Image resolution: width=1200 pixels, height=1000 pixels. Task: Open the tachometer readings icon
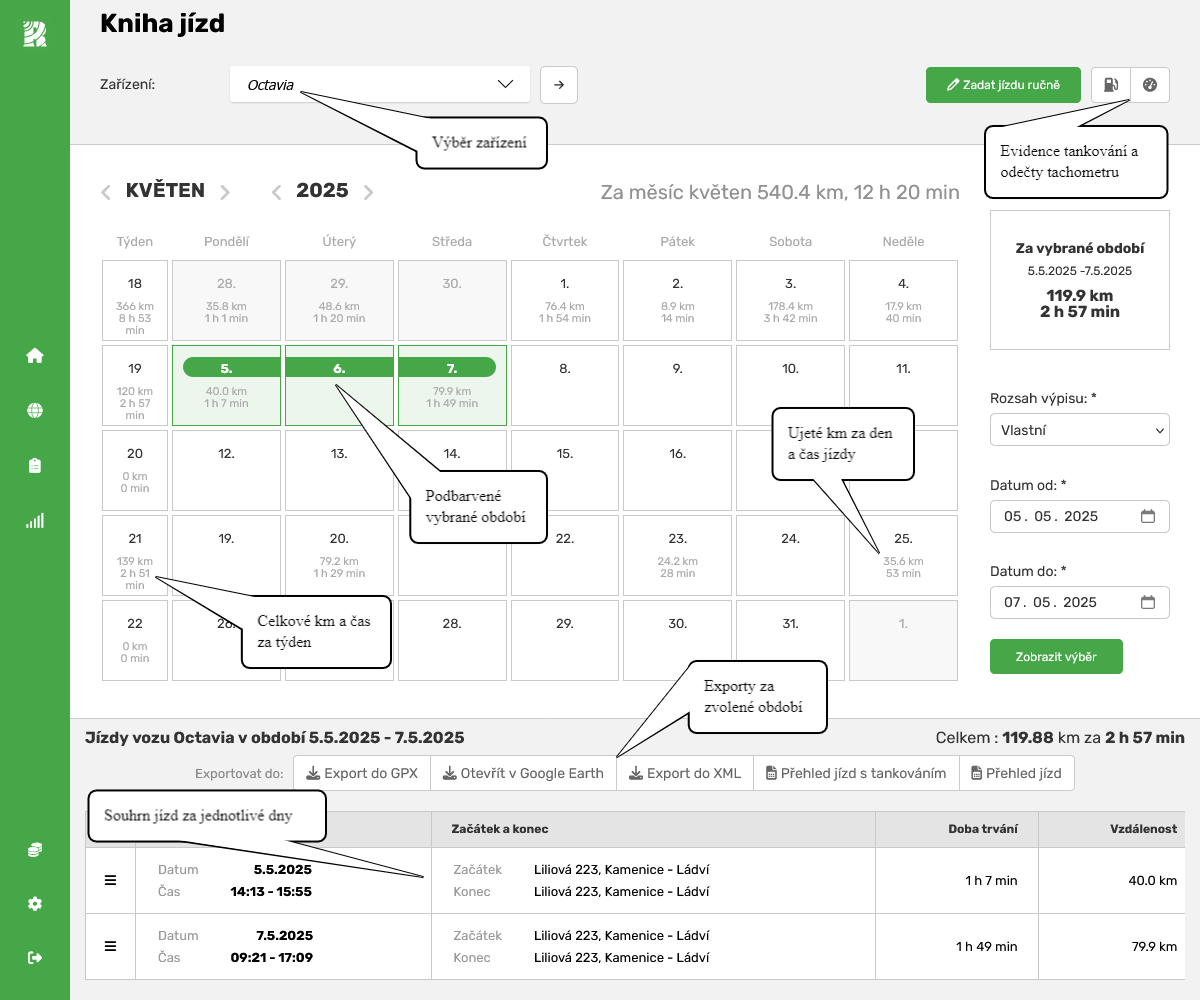(1149, 85)
